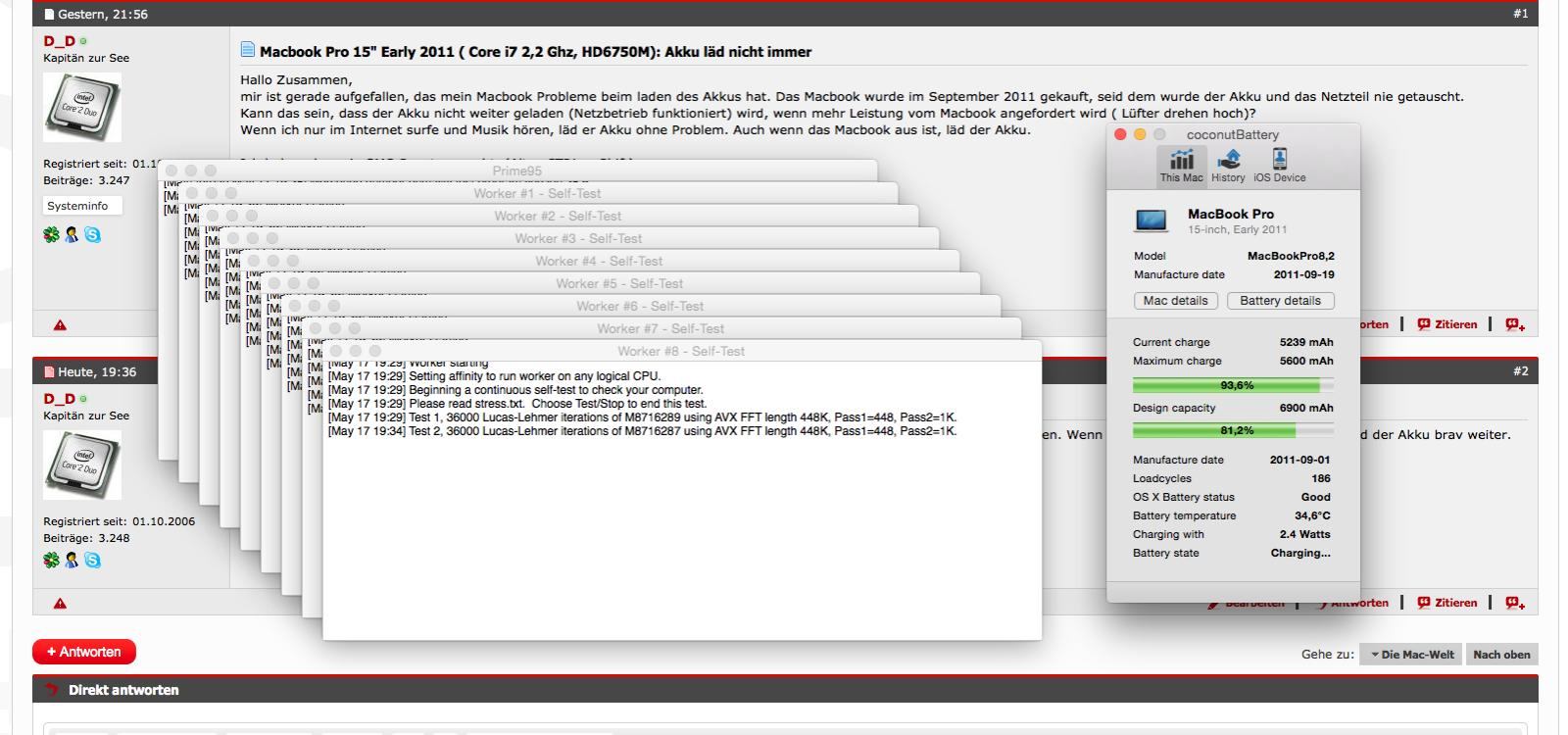
Task: Switch to the History tab in coconutBattery
Action: [1227, 165]
